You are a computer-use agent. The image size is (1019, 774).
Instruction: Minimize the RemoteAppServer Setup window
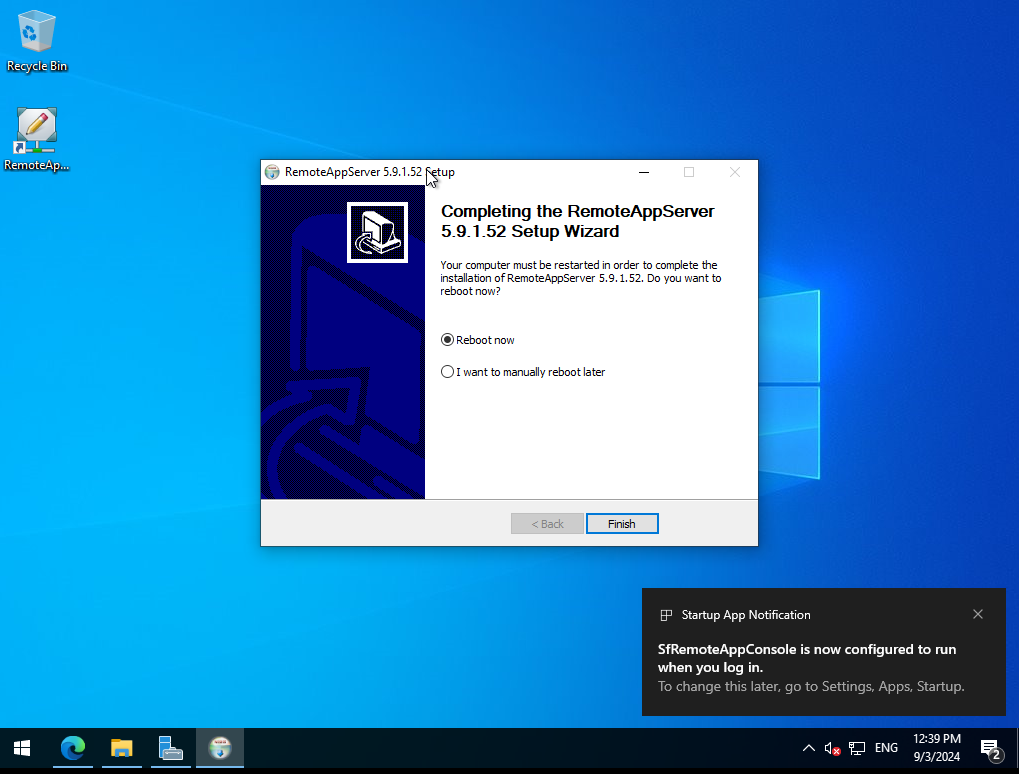[x=644, y=172]
